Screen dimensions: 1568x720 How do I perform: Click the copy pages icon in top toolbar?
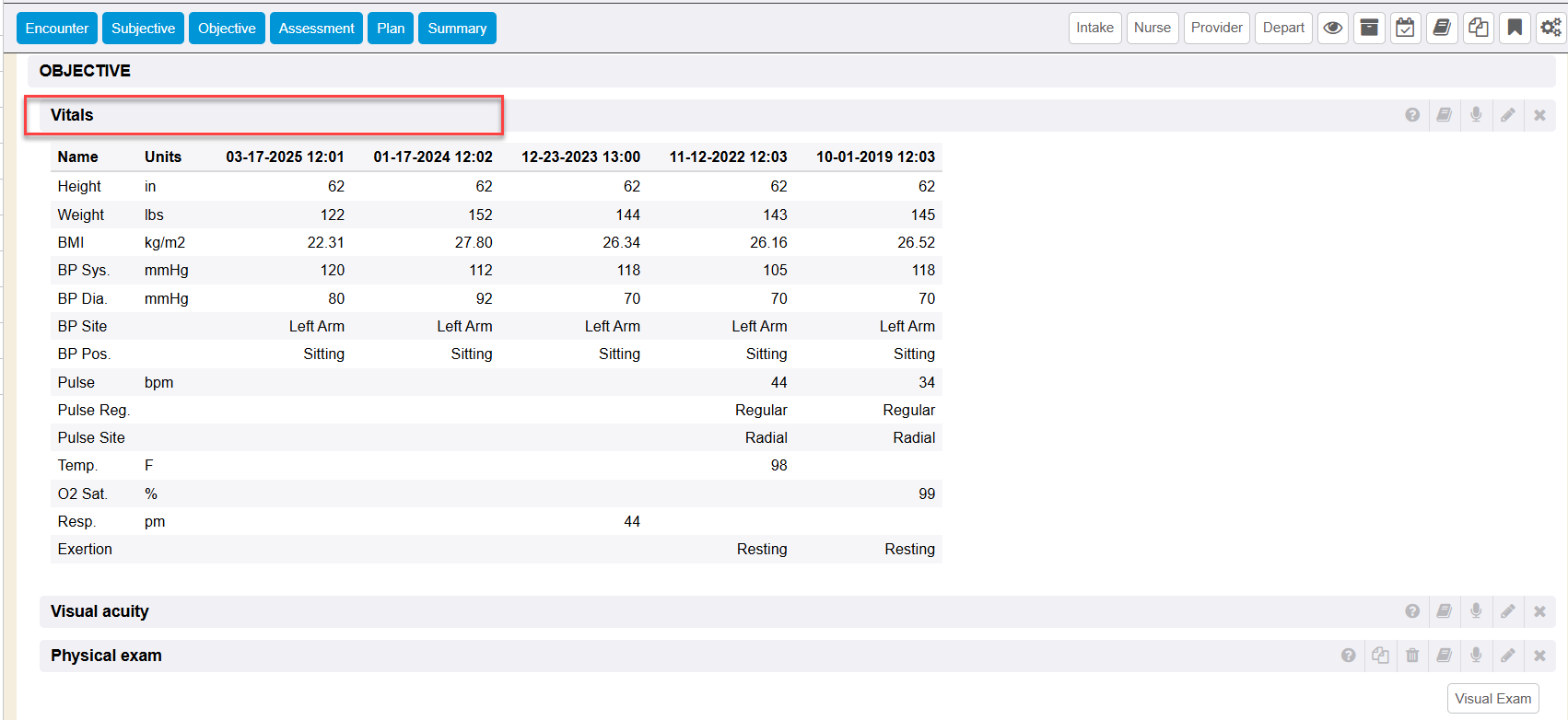point(1478,28)
